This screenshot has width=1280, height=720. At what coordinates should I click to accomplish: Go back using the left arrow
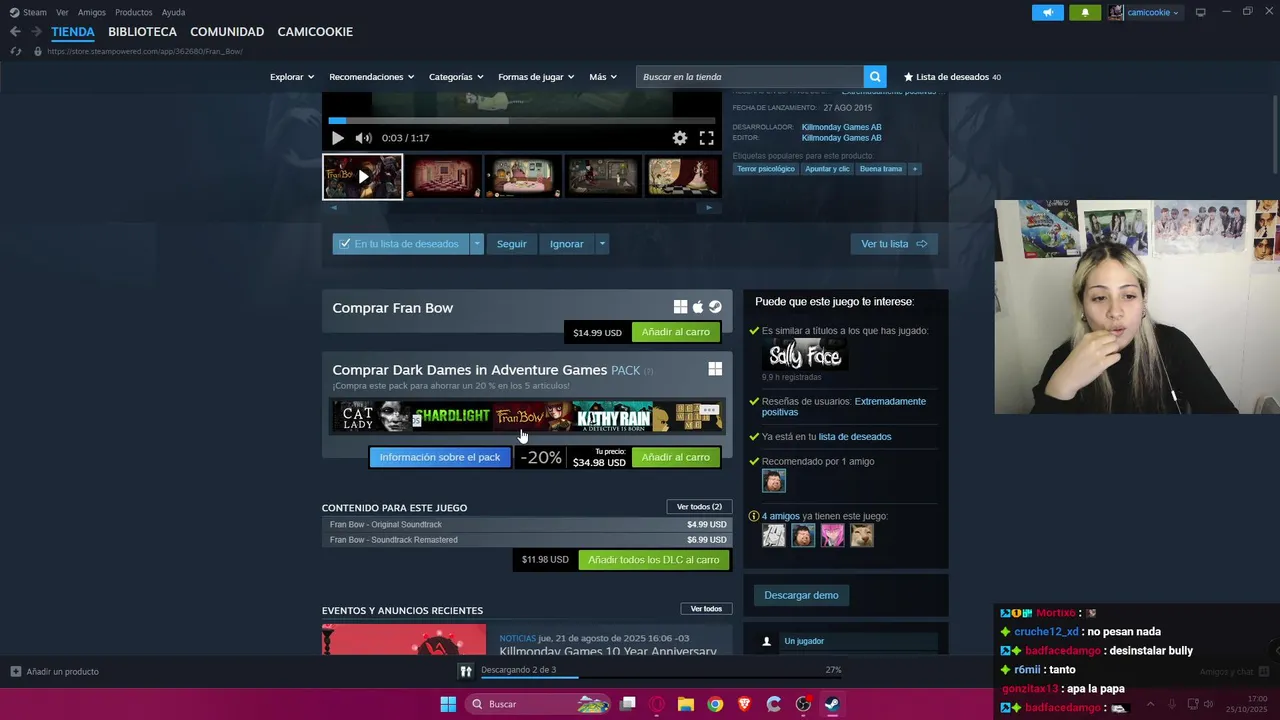click(x=15, y=32)
